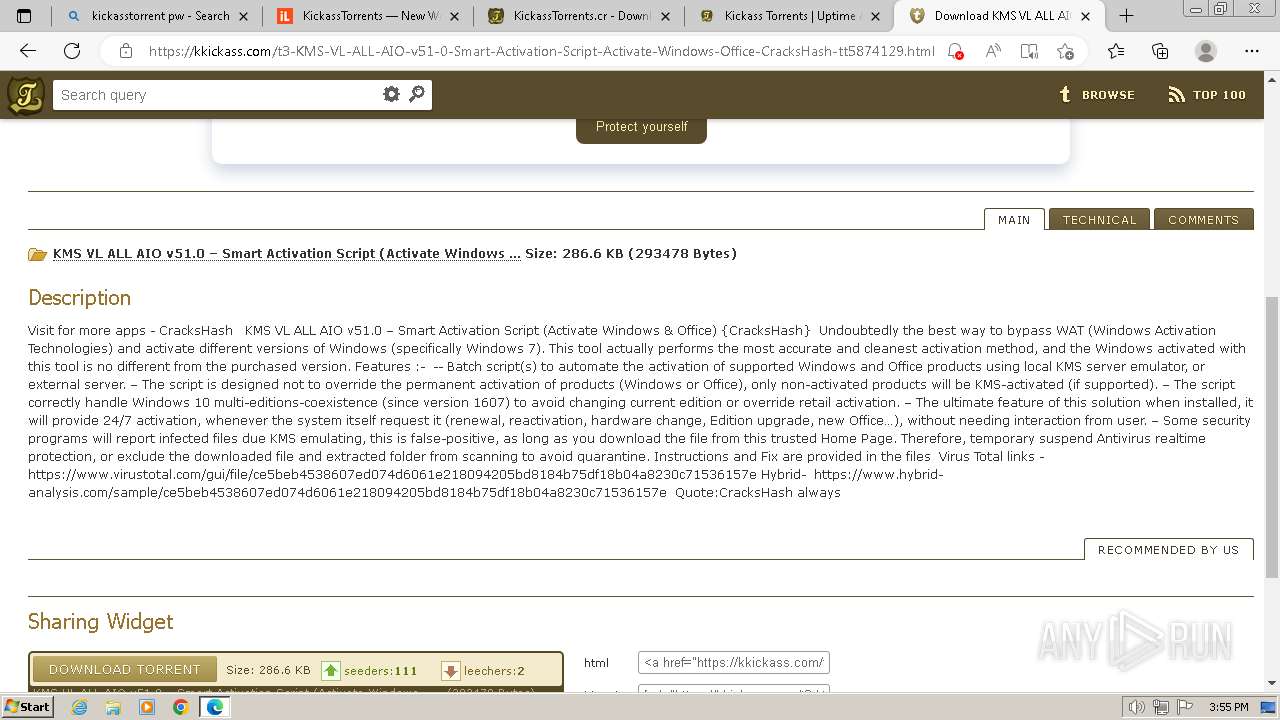Open the media player taskbar icon
Image resolution: width=1280 pixels, height=720 pixels.
tap(147, 707)
